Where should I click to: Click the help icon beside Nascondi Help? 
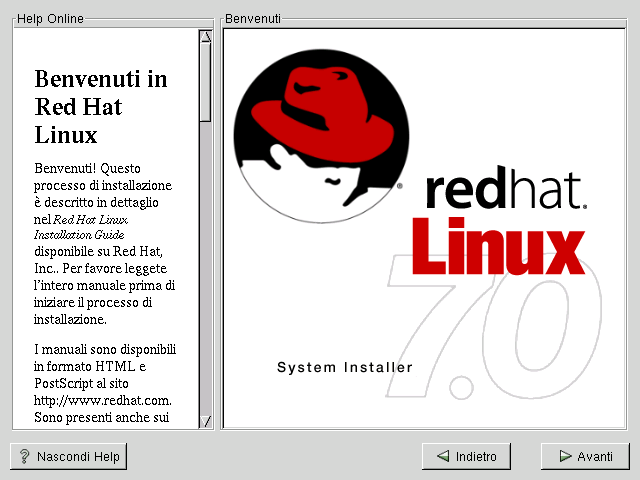(x=24, y=457)
